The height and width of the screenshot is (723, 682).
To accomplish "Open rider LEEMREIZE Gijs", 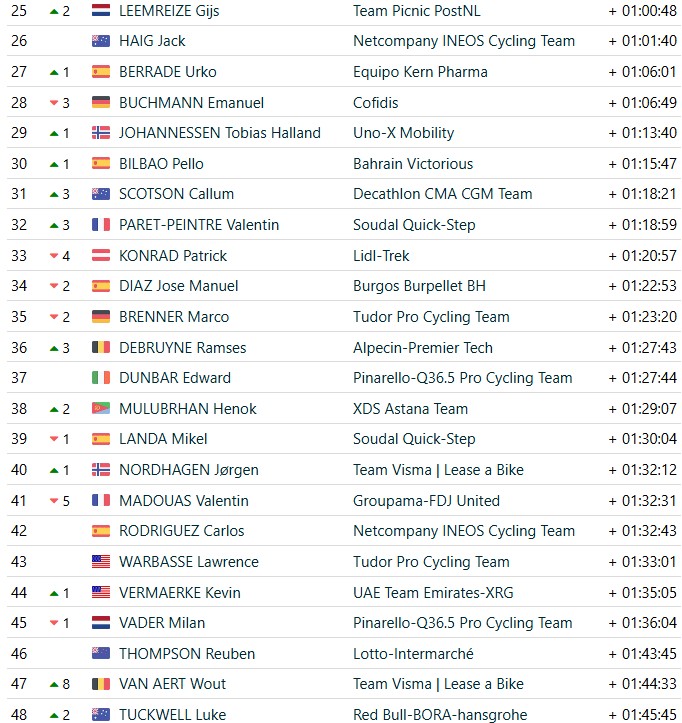I will [169, 11].
